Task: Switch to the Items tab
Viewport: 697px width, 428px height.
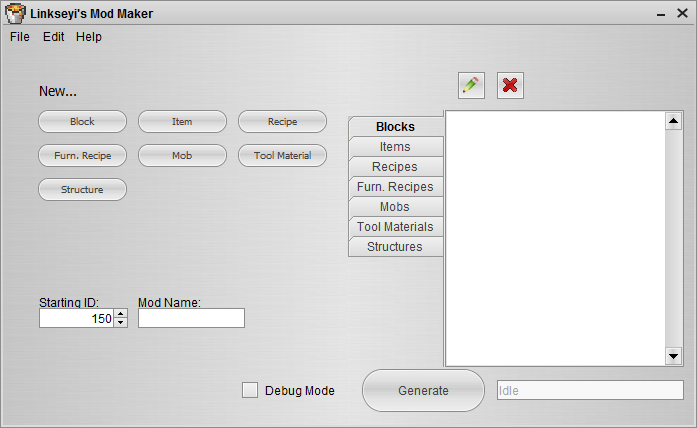Action: (396, 147)
